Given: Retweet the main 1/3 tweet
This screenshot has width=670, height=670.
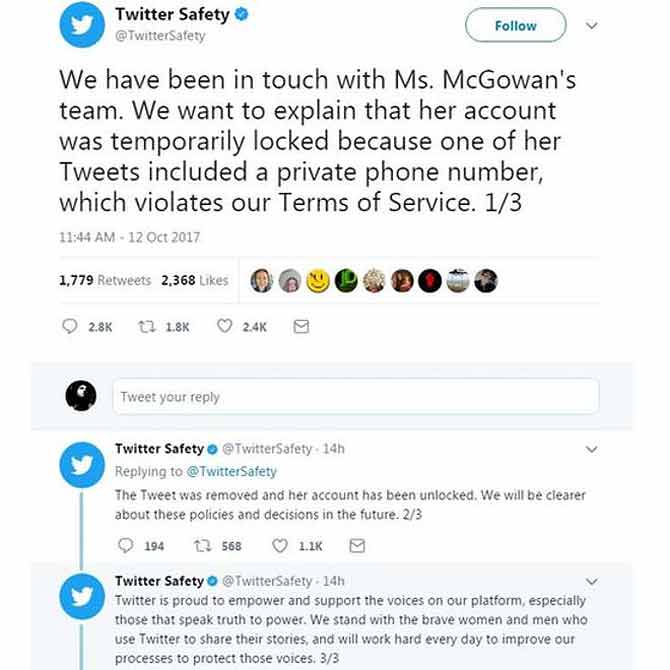Looking at the screenshot, I should tap(146, 327).
